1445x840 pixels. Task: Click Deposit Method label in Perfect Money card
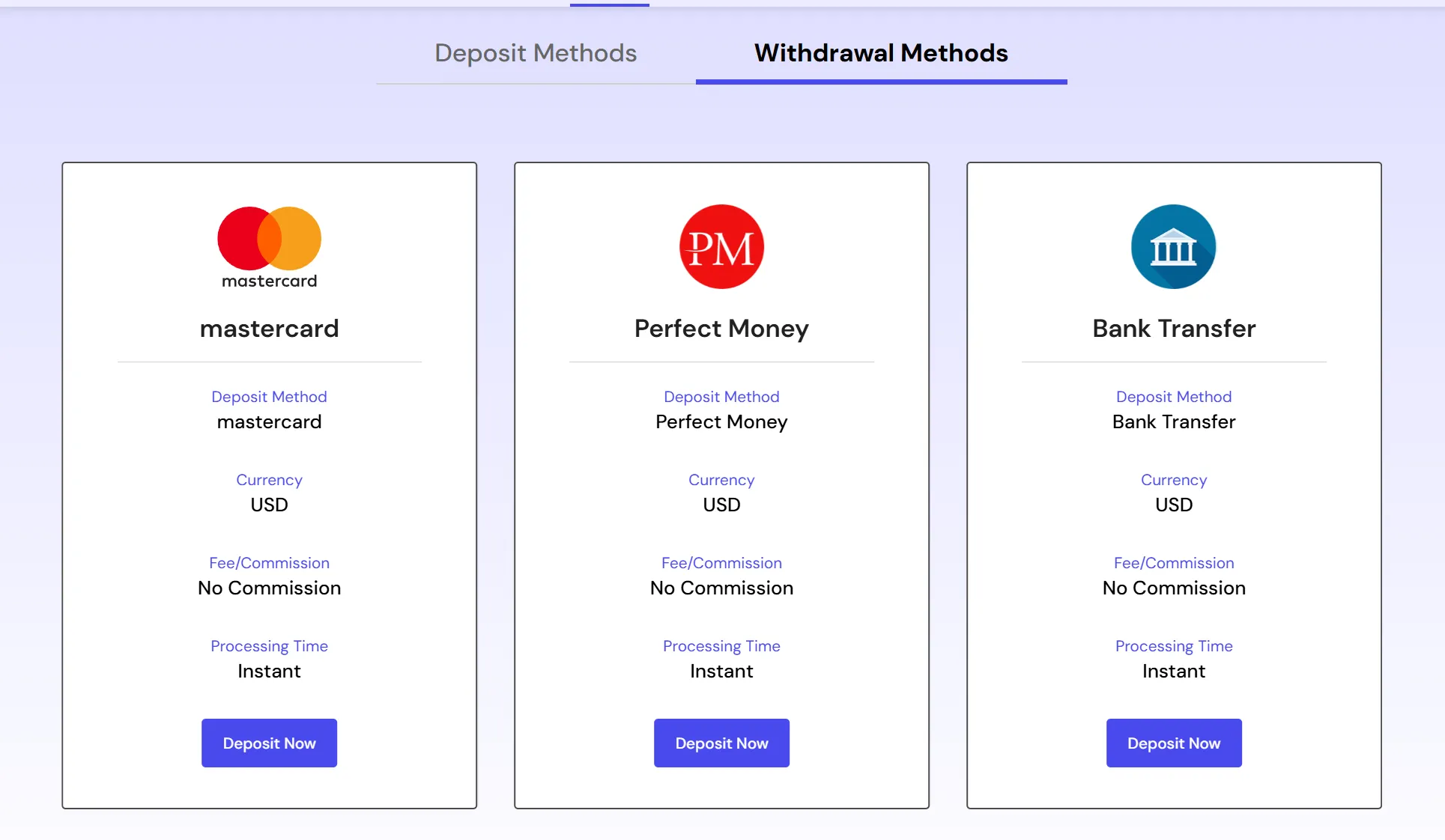(x=721, y=397)
